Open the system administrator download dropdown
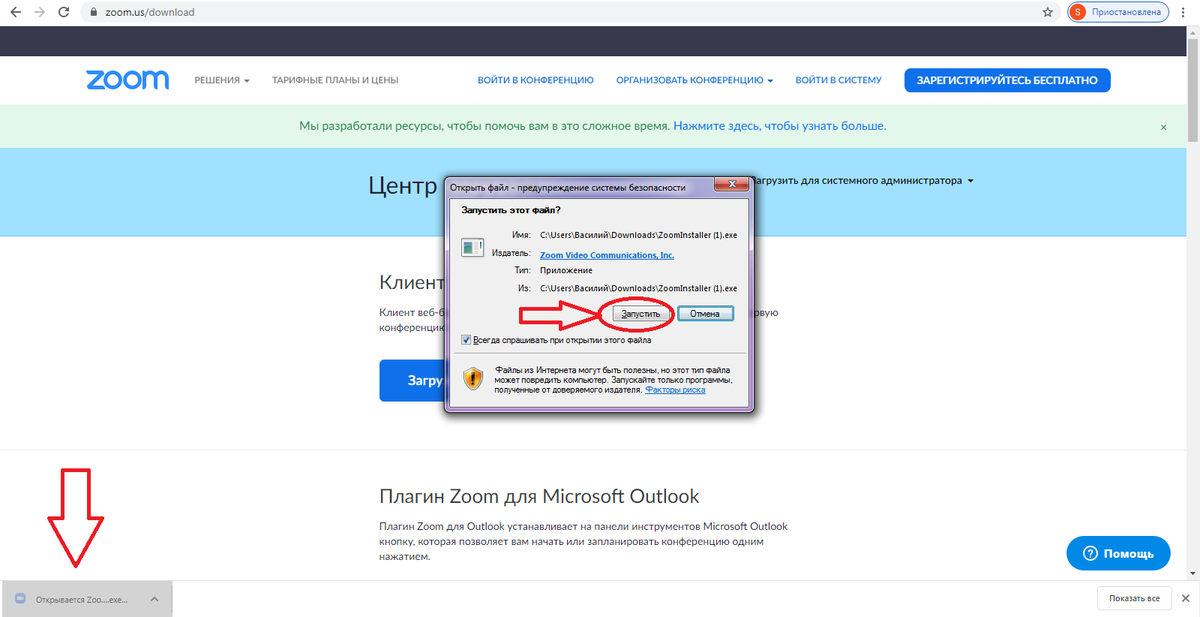 click(863, 181)
